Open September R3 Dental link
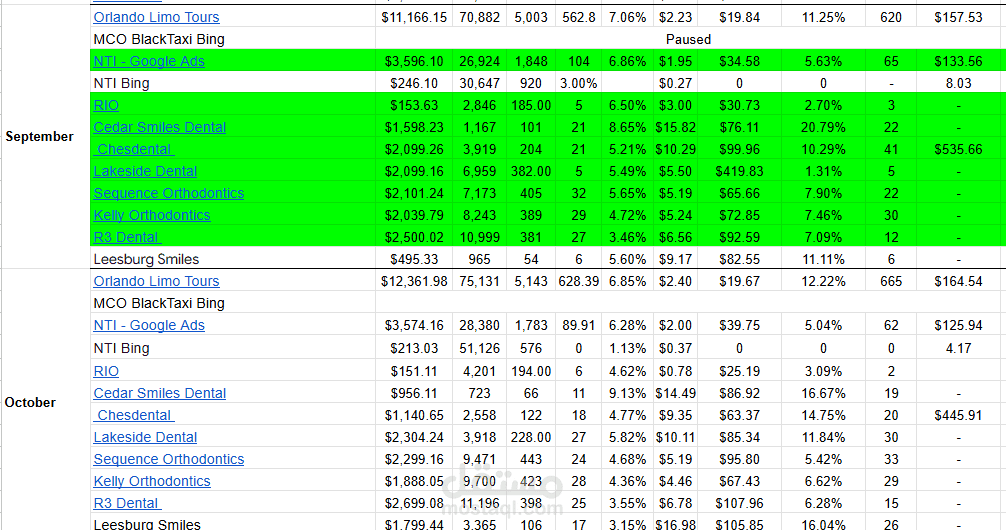 [127, 237]
